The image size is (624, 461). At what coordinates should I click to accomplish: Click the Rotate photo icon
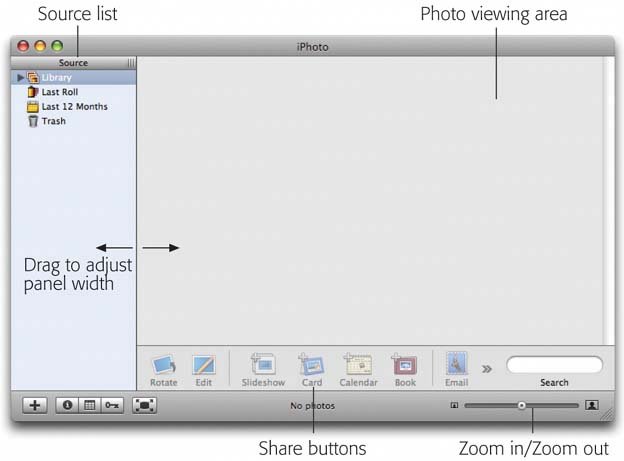164,365
